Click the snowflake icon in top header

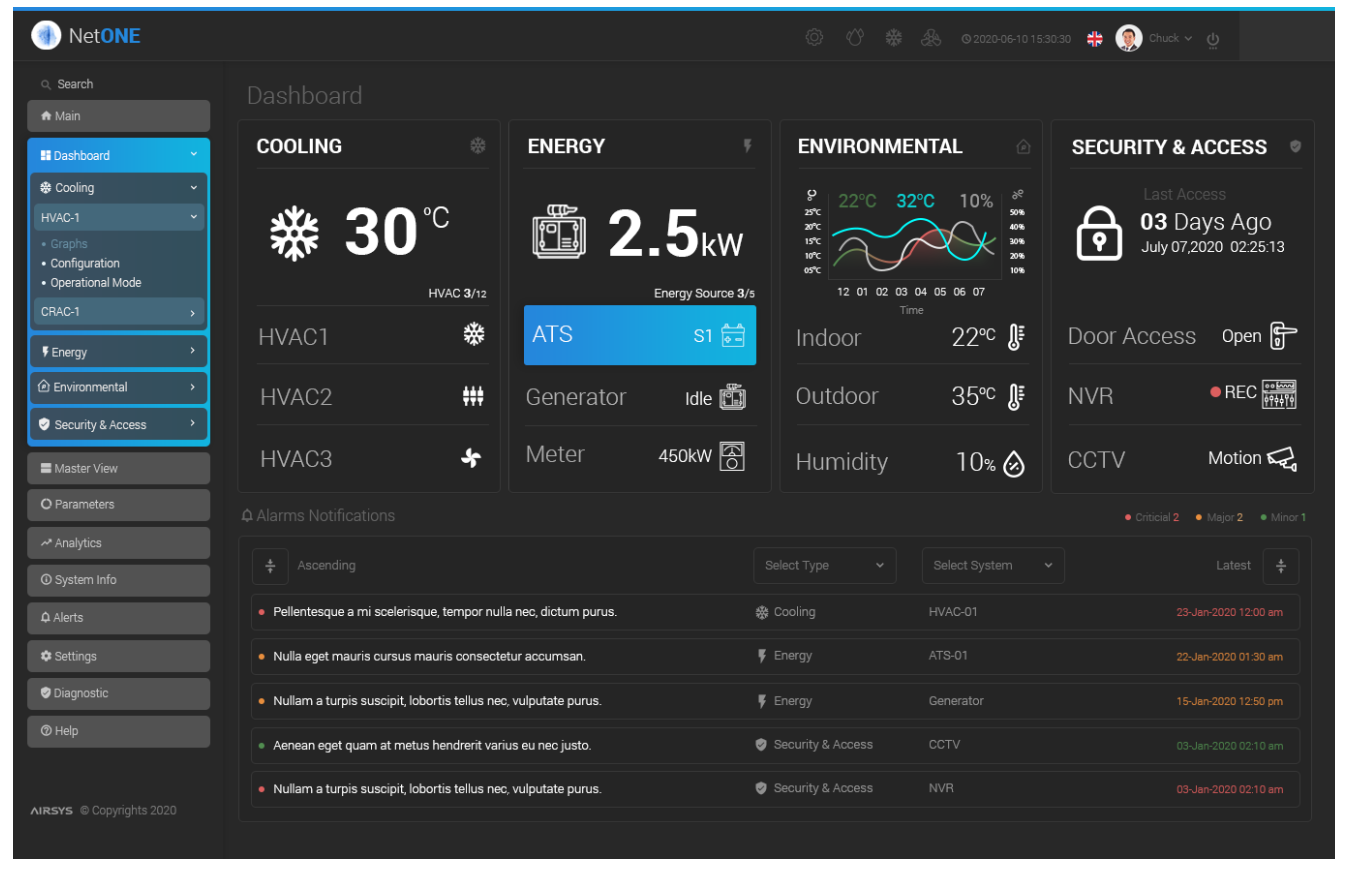pyautogui.click(x=893, y=37)
